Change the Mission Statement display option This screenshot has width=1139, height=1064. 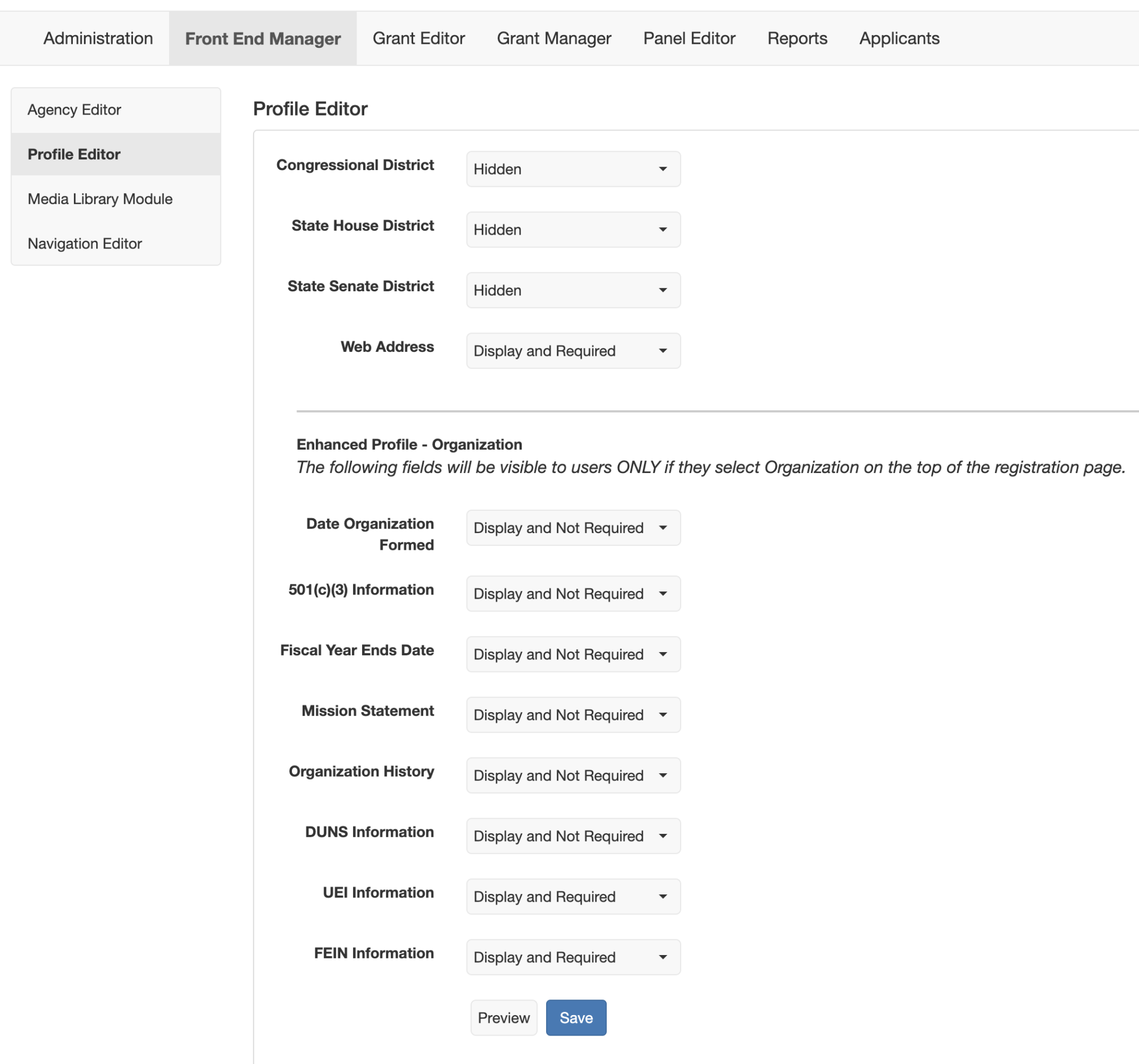tap(573, 715)
